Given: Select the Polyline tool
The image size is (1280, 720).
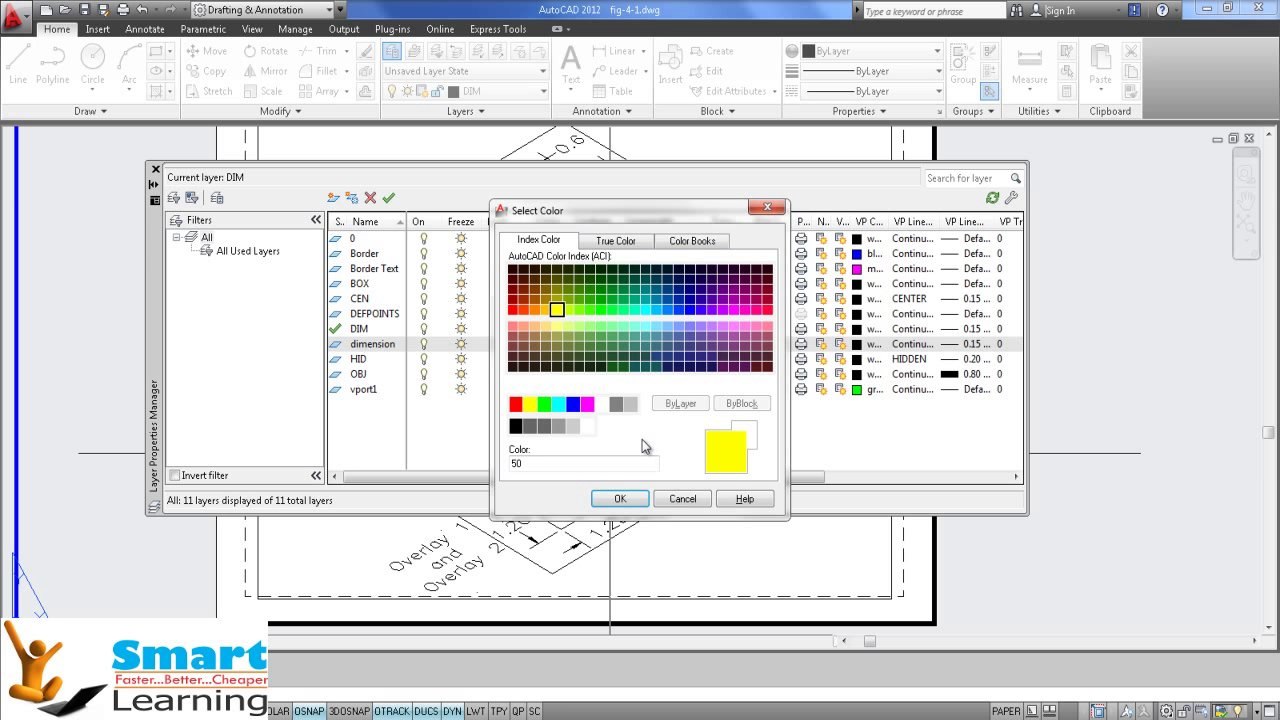Looking at the screenshot, I should [53, 64].
